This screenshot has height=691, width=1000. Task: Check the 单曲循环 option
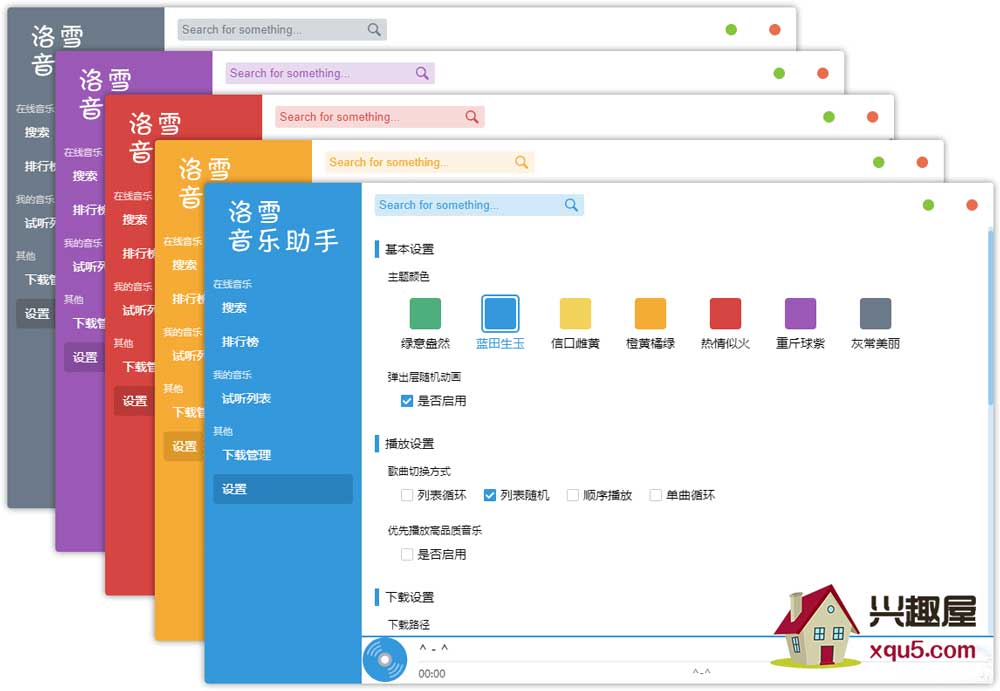click(656, 495)
